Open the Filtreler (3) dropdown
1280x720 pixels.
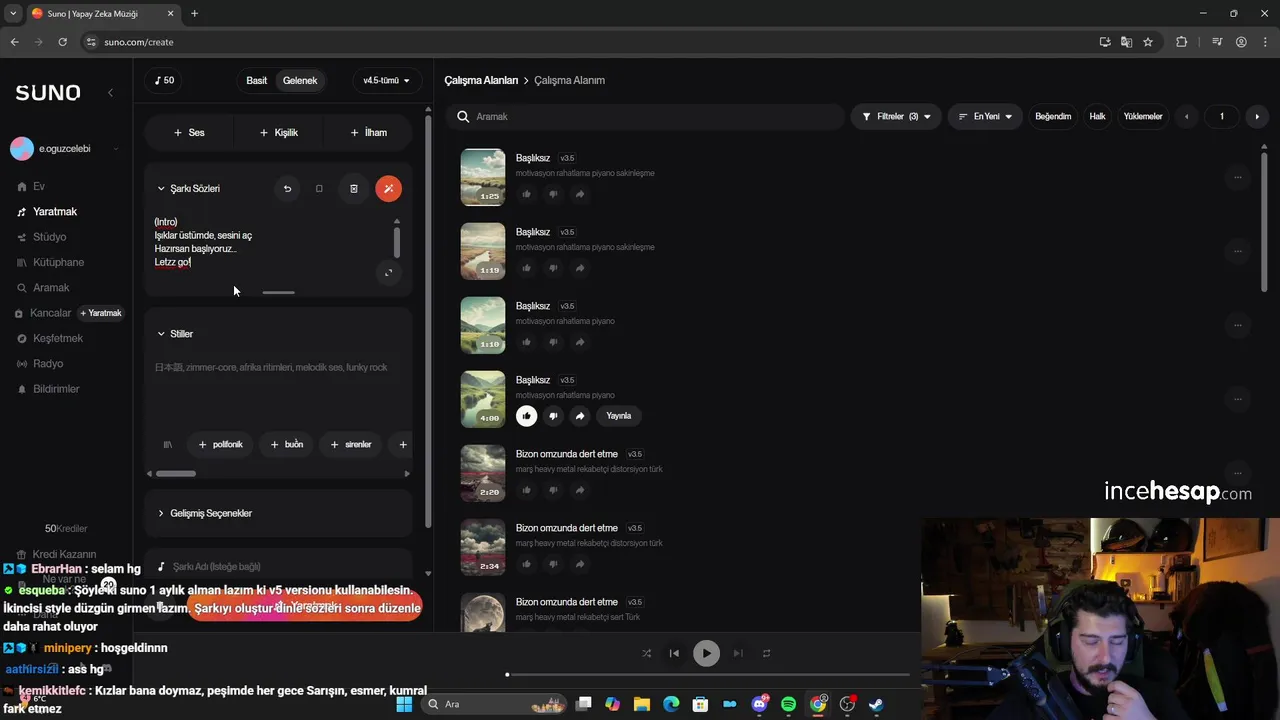click(x=896, y=116)
